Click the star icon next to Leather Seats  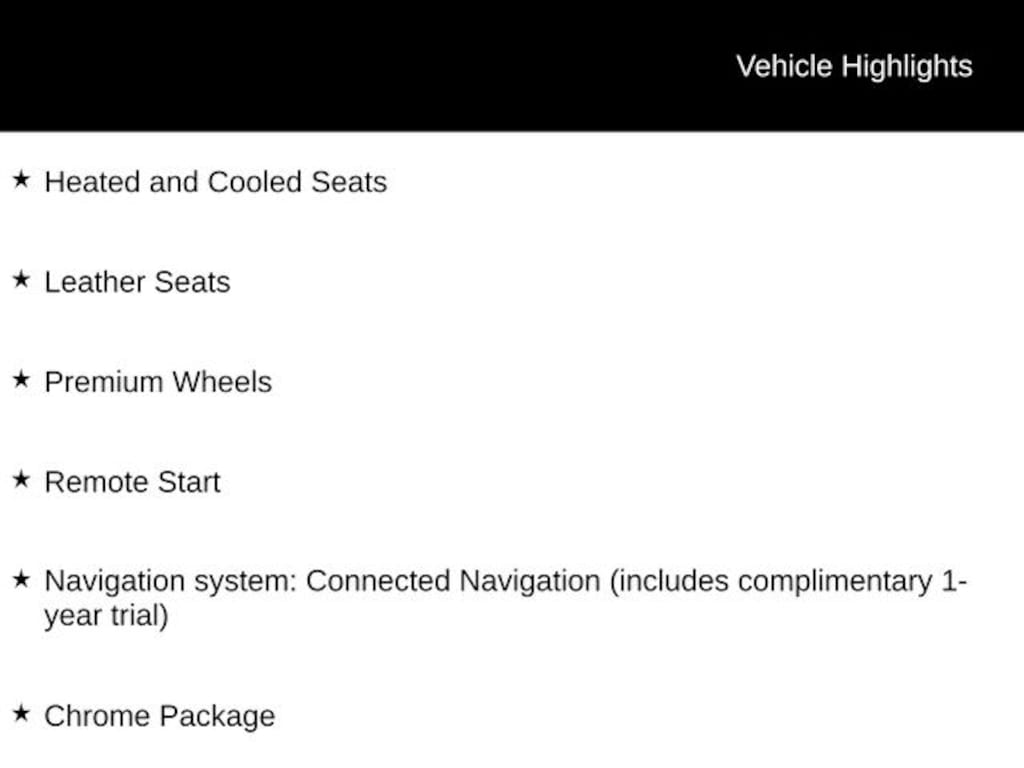[x=21, y=280]
